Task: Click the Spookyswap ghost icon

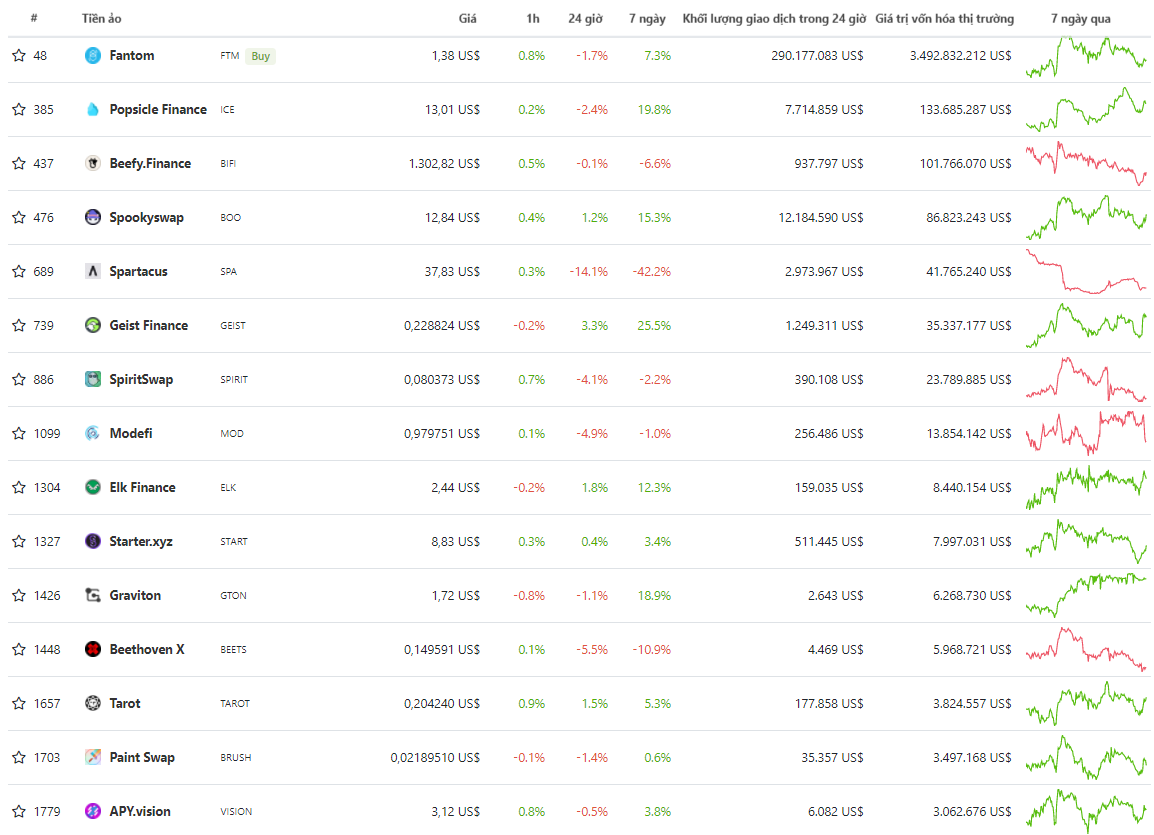Action: pyautogui.click(x=93, y=218)
